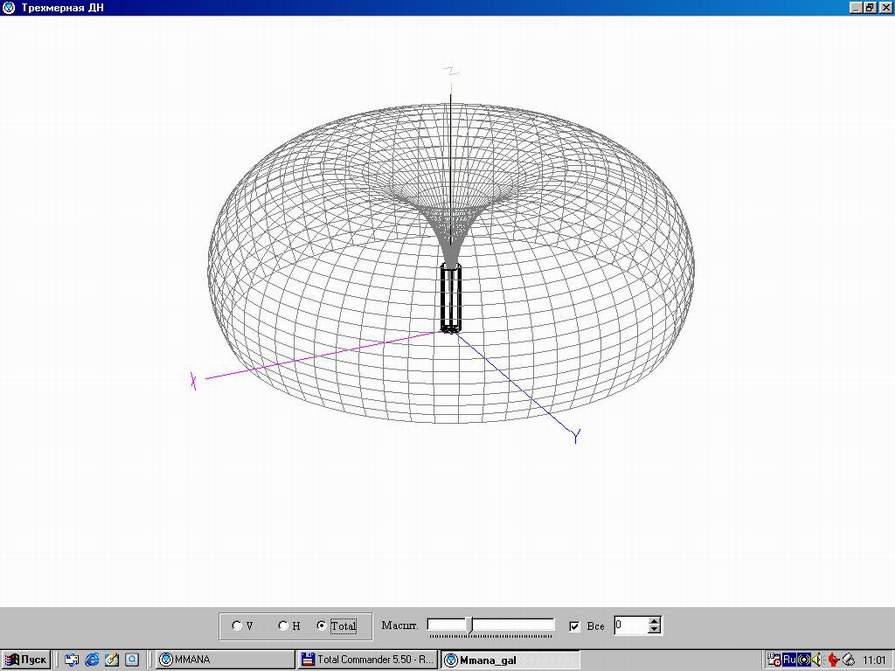Click the Ru language indicator in tray

tap(789, 660)
